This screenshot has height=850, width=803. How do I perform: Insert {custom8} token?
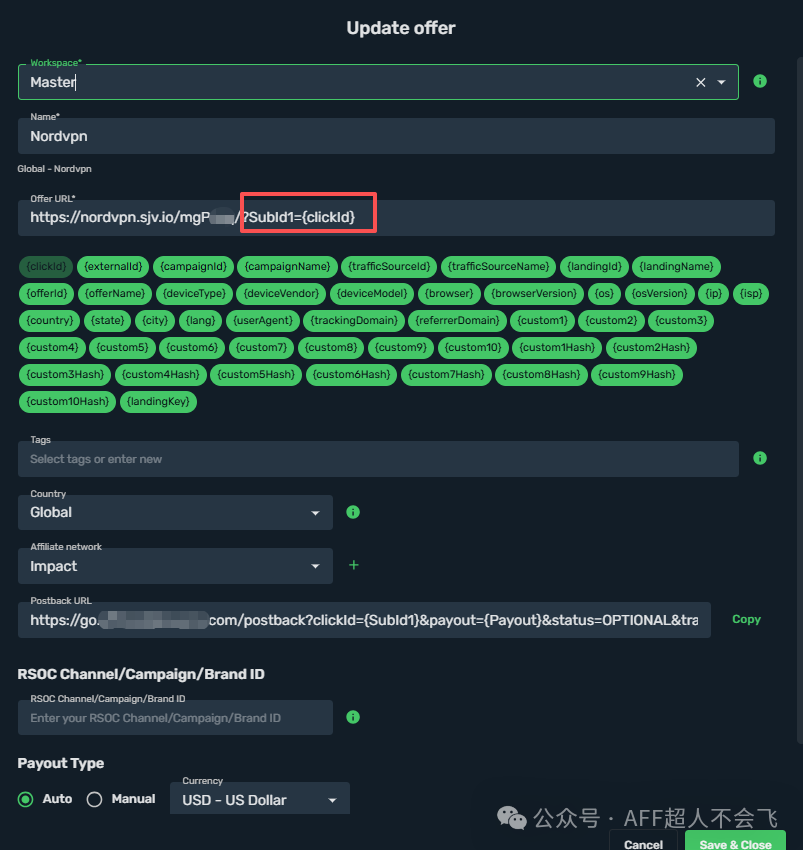(x=331, y=348)
